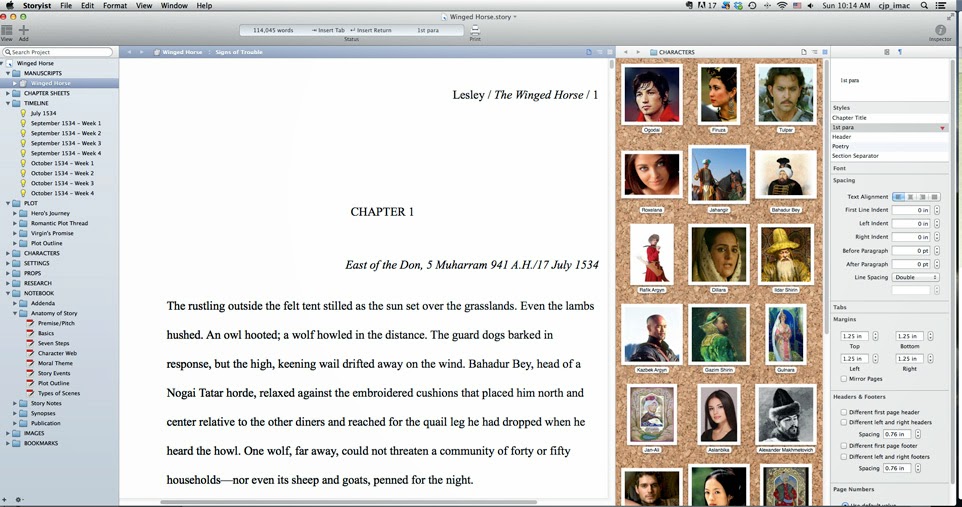The image size is (962, 507).
Task: Open the Storyist application menu
Action: [37, 6]
